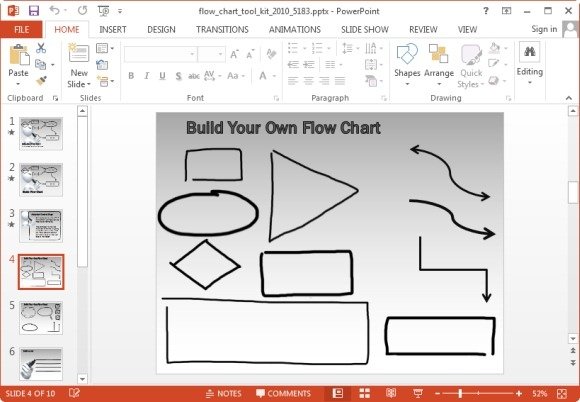Switch to the DESIGN tab
The image size is (580, 402).
(x=161, y=30)
